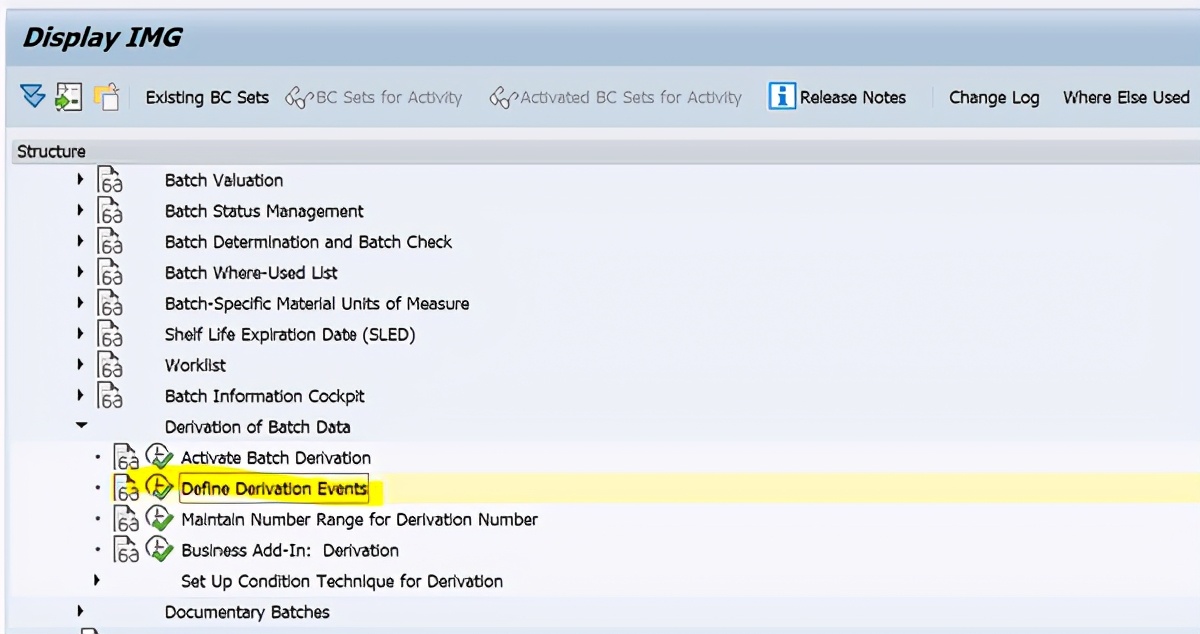Expand the Batch Where-Used List node
The width and height of the screenshot is (1200, 634).
tap(80, 272)
